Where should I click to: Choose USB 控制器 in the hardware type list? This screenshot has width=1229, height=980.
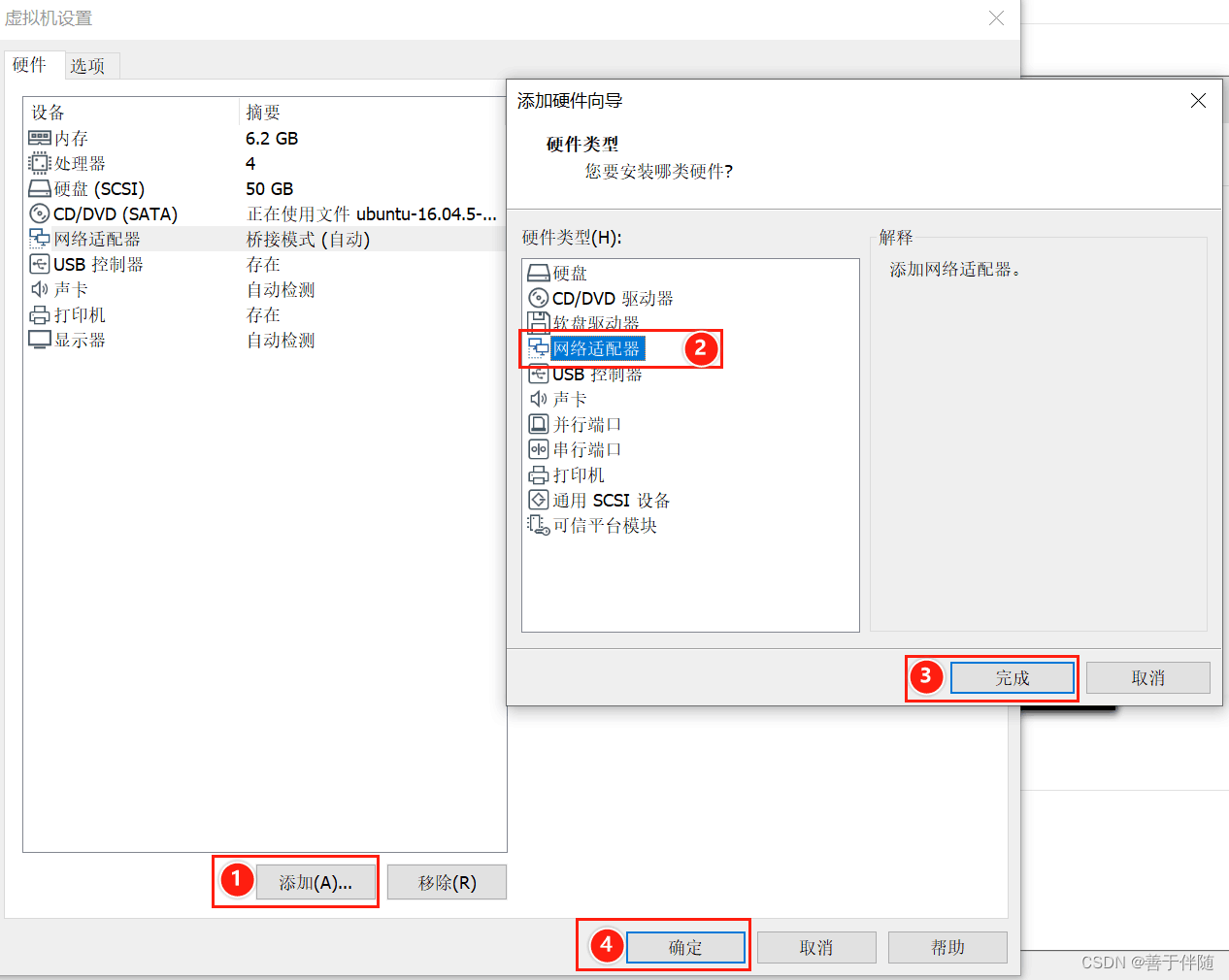pyautogui.click(x=597, y=374)
